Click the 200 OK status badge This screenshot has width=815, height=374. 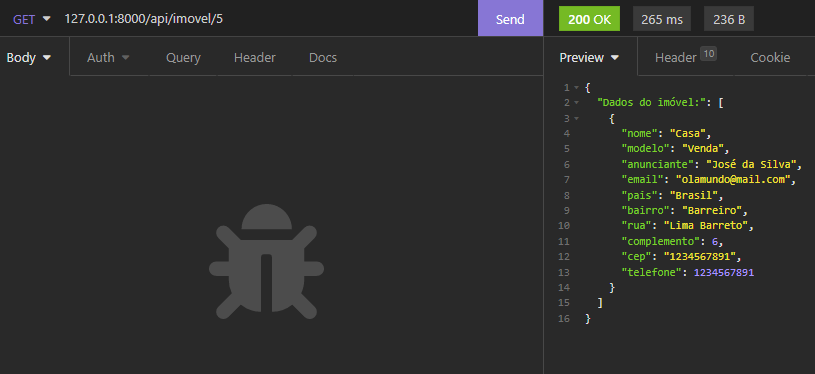coord(589,19)
